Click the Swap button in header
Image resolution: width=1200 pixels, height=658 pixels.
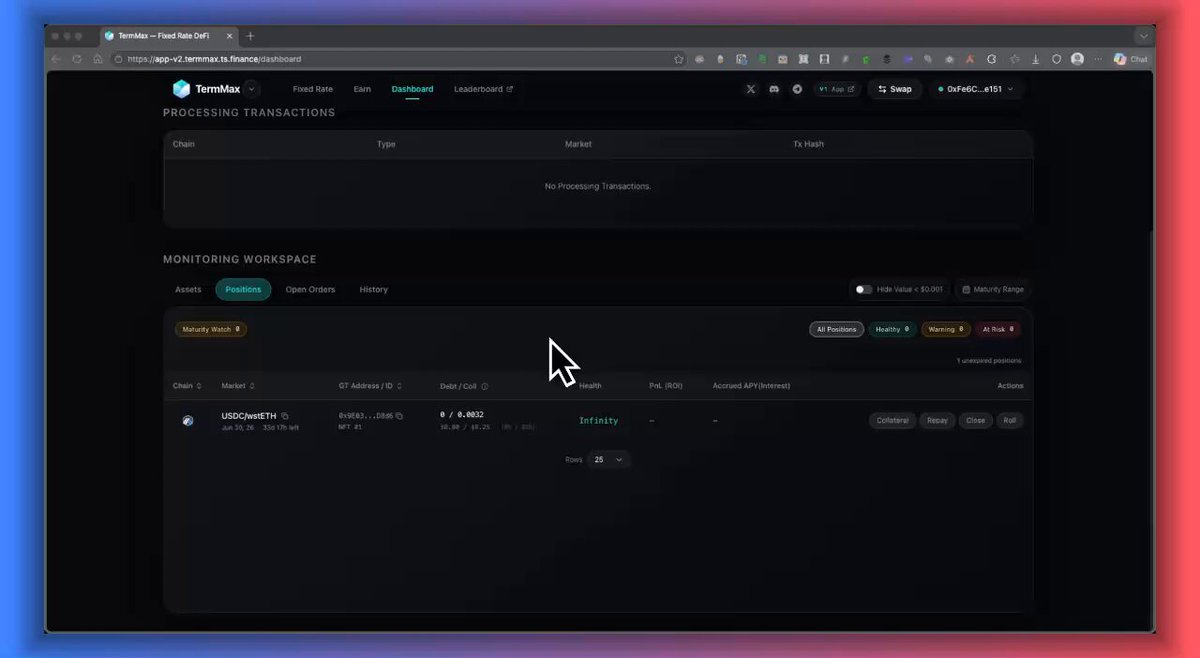[x=894, y=89]
